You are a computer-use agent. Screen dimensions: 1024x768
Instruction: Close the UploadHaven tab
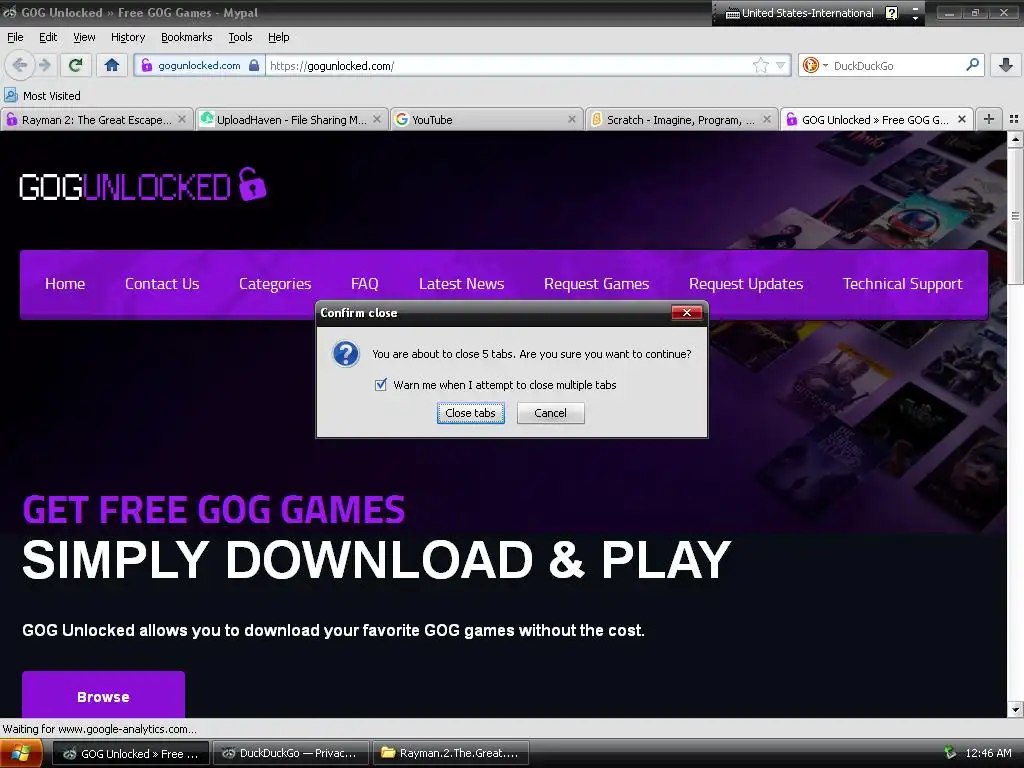[x=377, y=119]
